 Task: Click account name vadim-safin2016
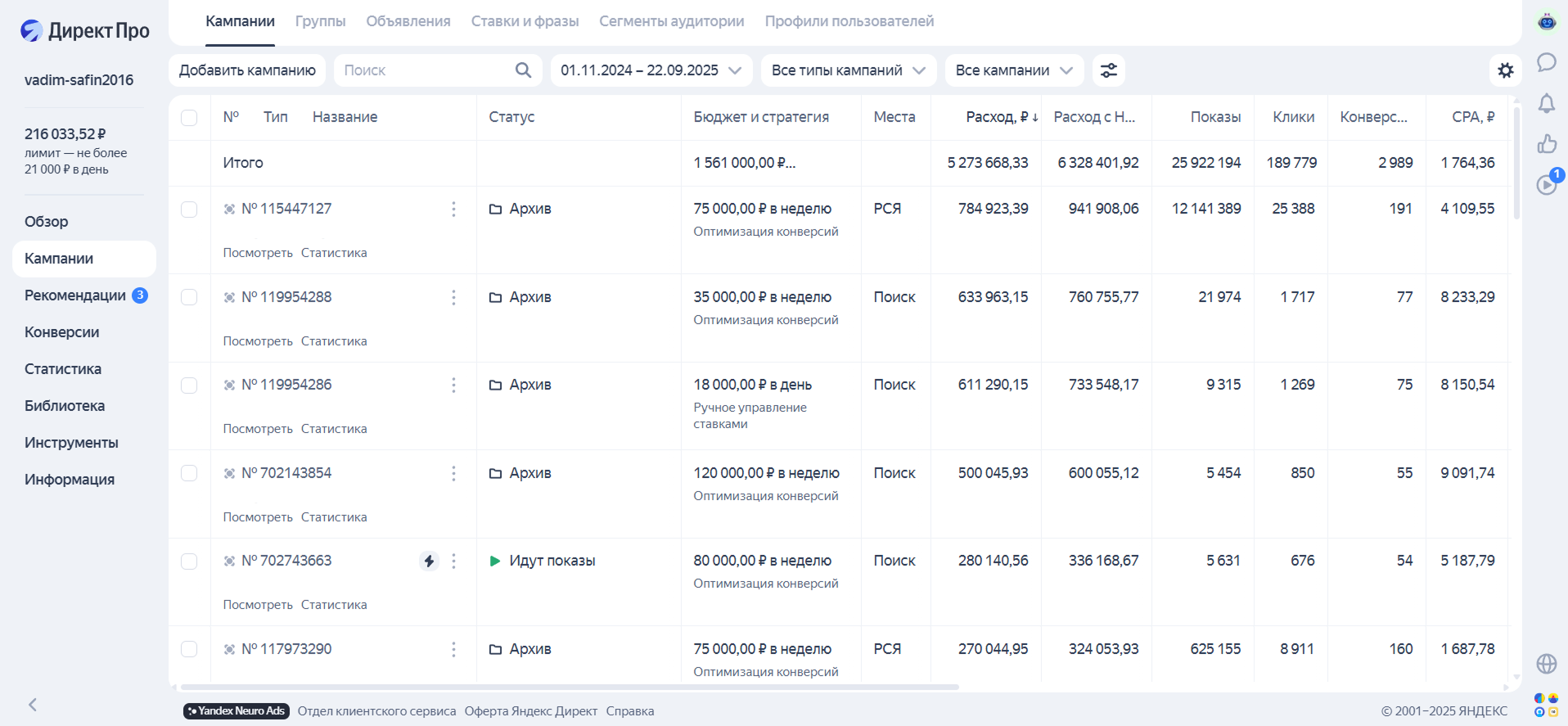(x=79, y=80)
